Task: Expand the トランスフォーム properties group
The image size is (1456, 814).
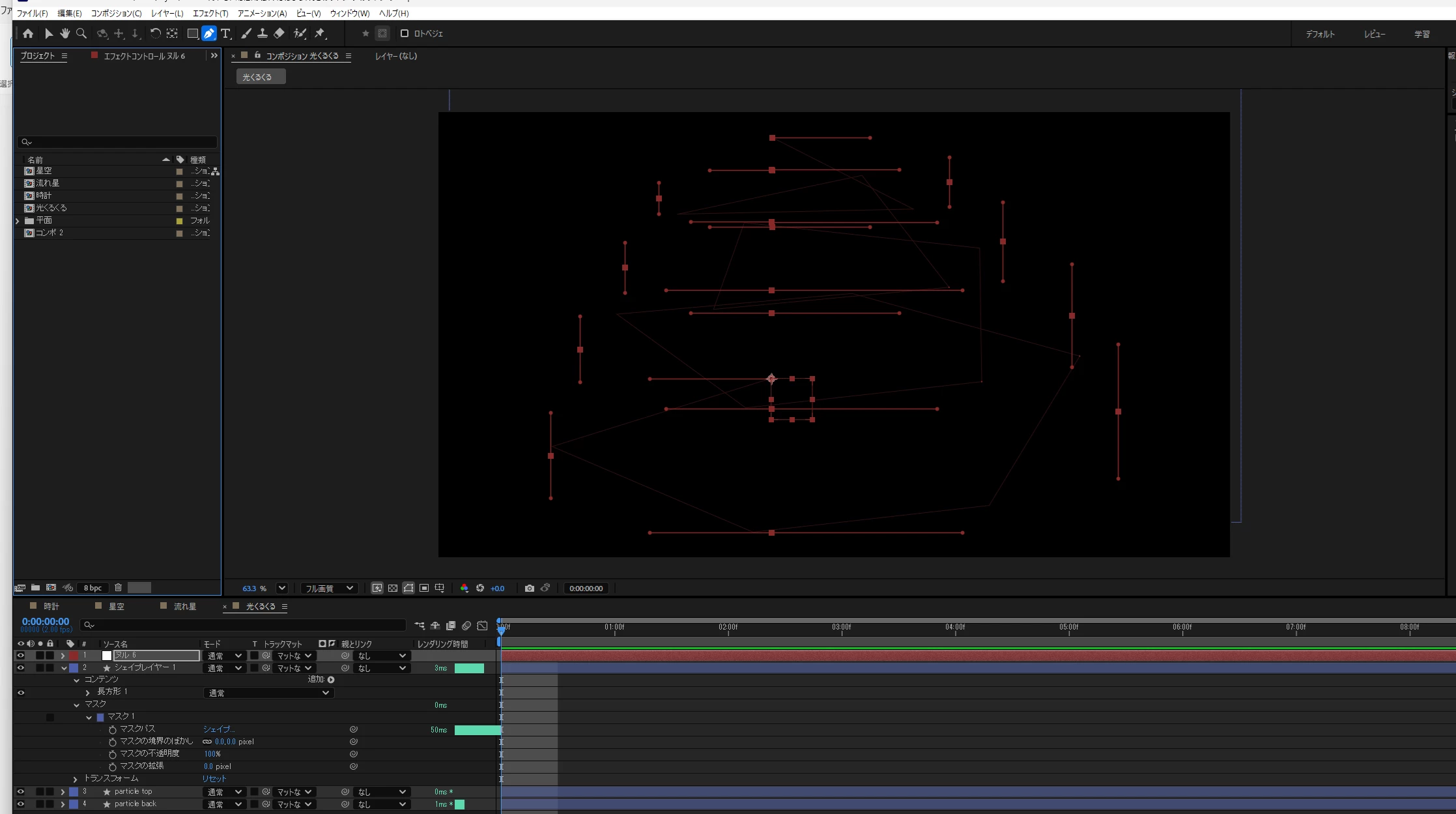Action: click(76, 779)
